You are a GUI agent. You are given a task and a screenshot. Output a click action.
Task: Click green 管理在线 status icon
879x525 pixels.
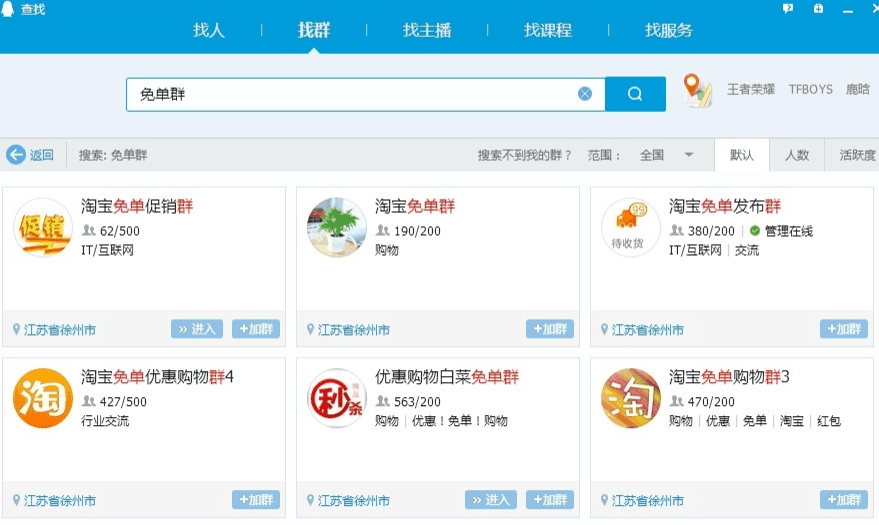755,230
